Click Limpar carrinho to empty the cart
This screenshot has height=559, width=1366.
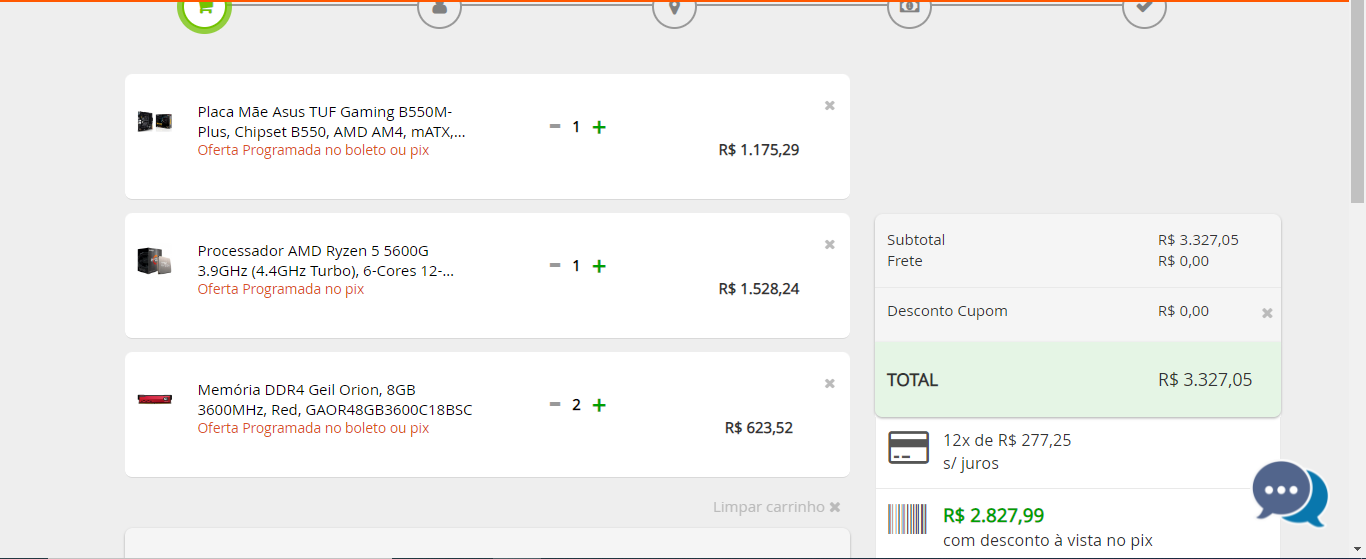[777, 507]
